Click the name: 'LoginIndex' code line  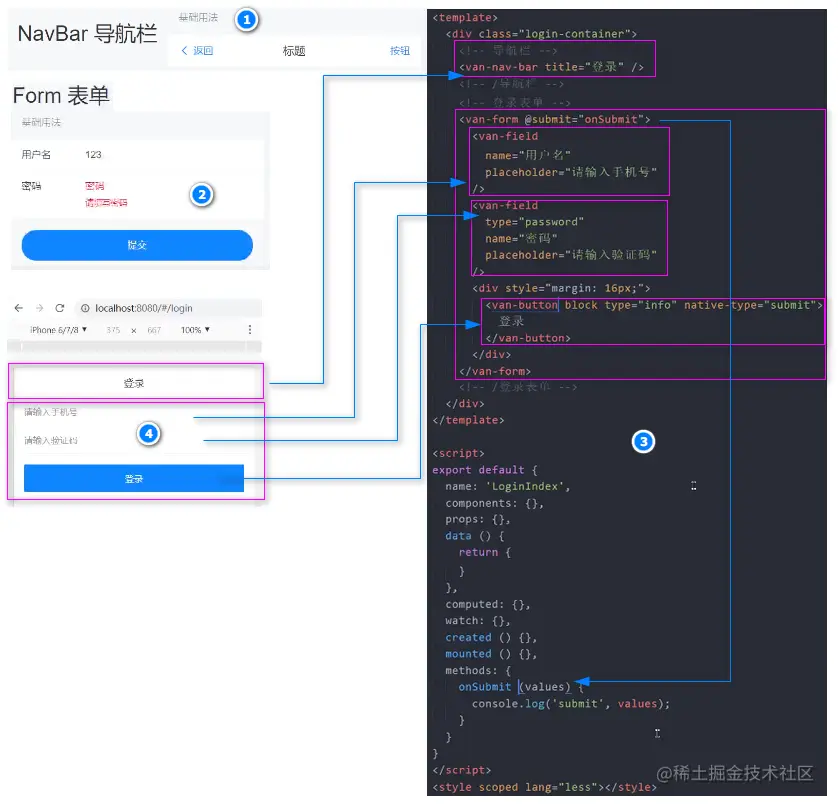coord(508,486)
